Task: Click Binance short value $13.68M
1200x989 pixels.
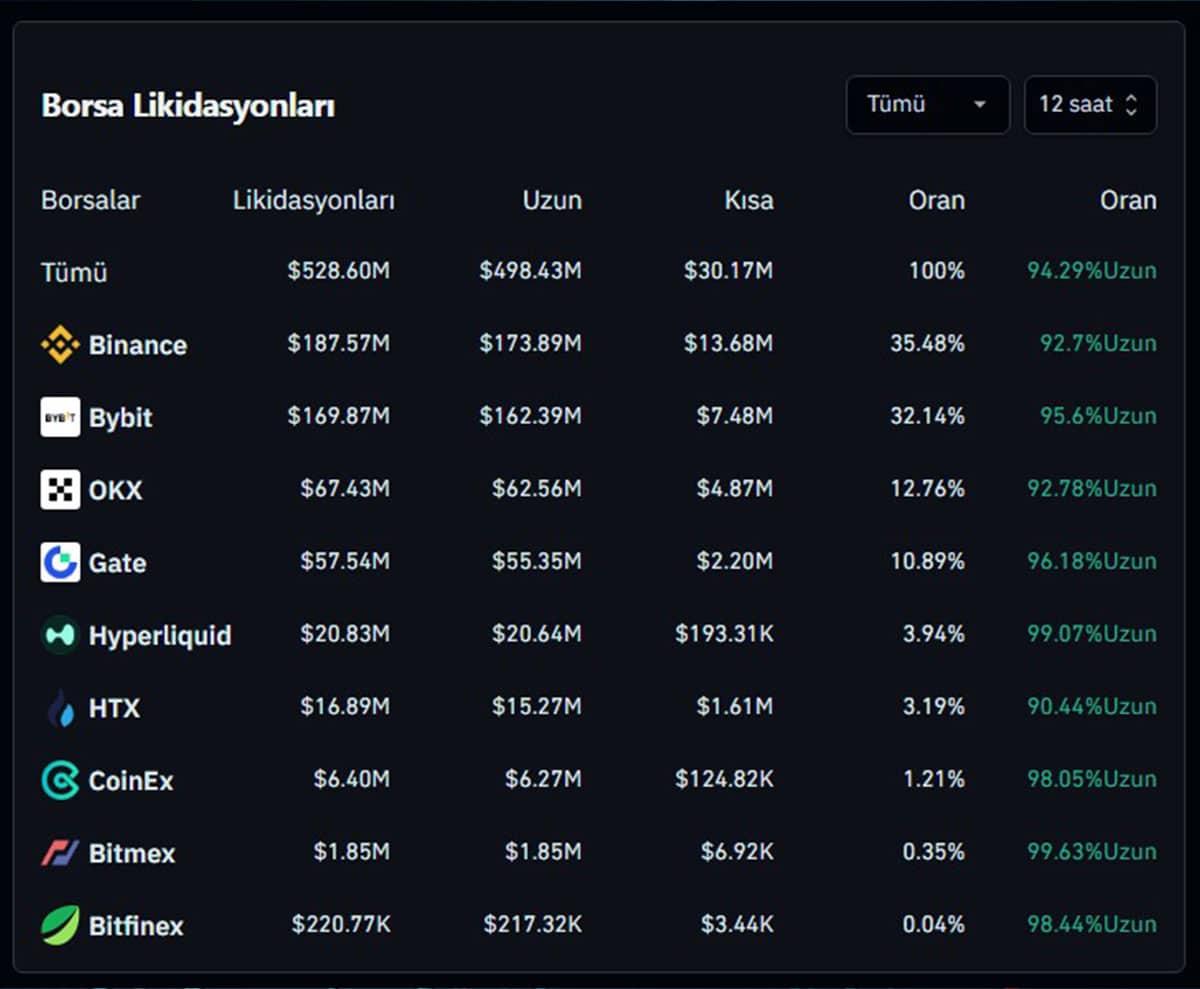Action: (x=729, y=344)
